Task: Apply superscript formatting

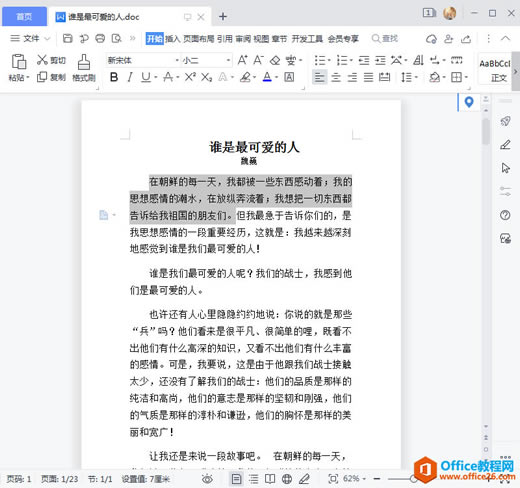Action: pos(190,77)
